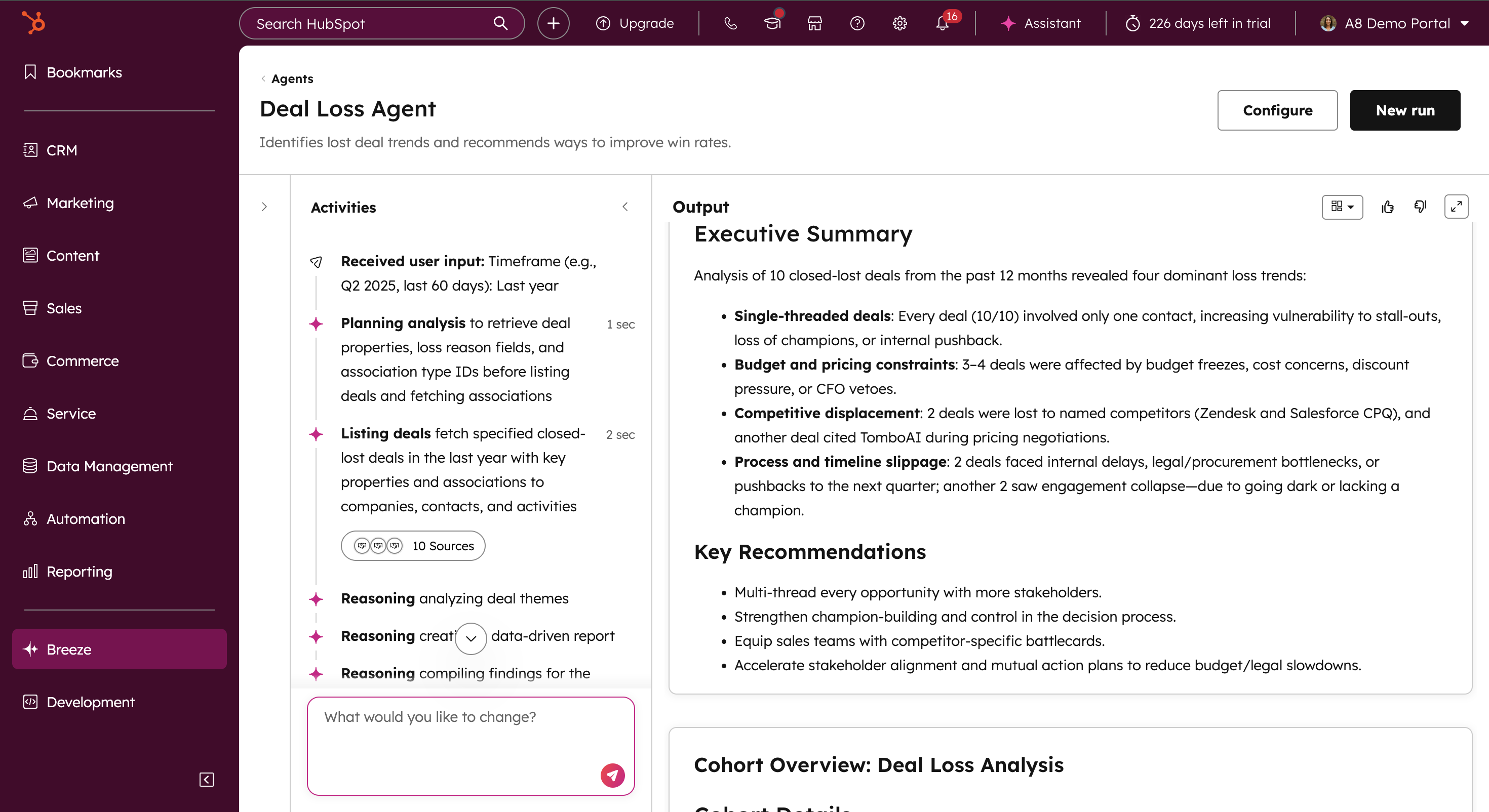Open the output layout view dropdown
The height and width of the screenshot is (812, 1489).
(1342, 207)
